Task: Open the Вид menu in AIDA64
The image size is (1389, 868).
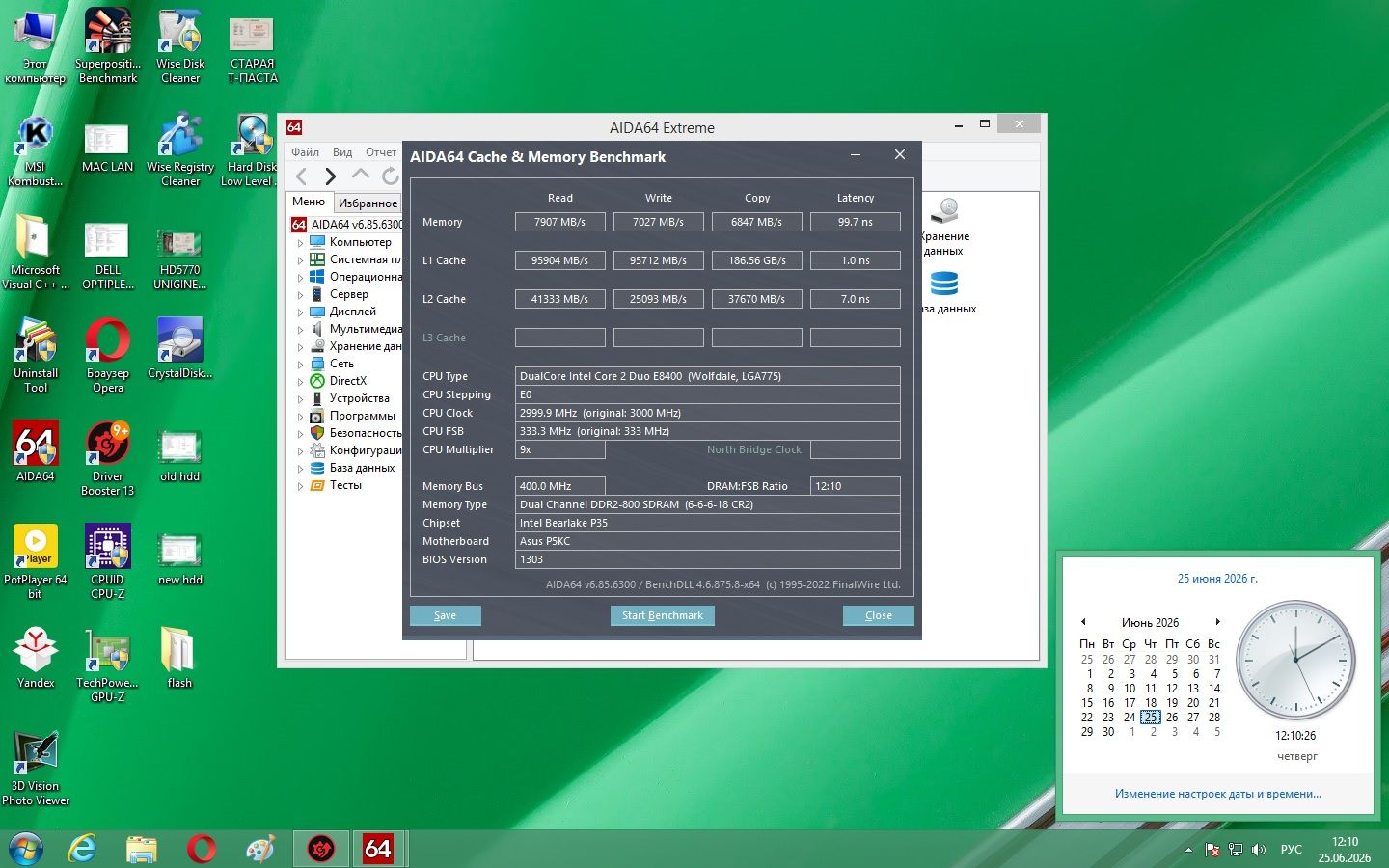Action: pyautogui.click(x=342, y=152)
